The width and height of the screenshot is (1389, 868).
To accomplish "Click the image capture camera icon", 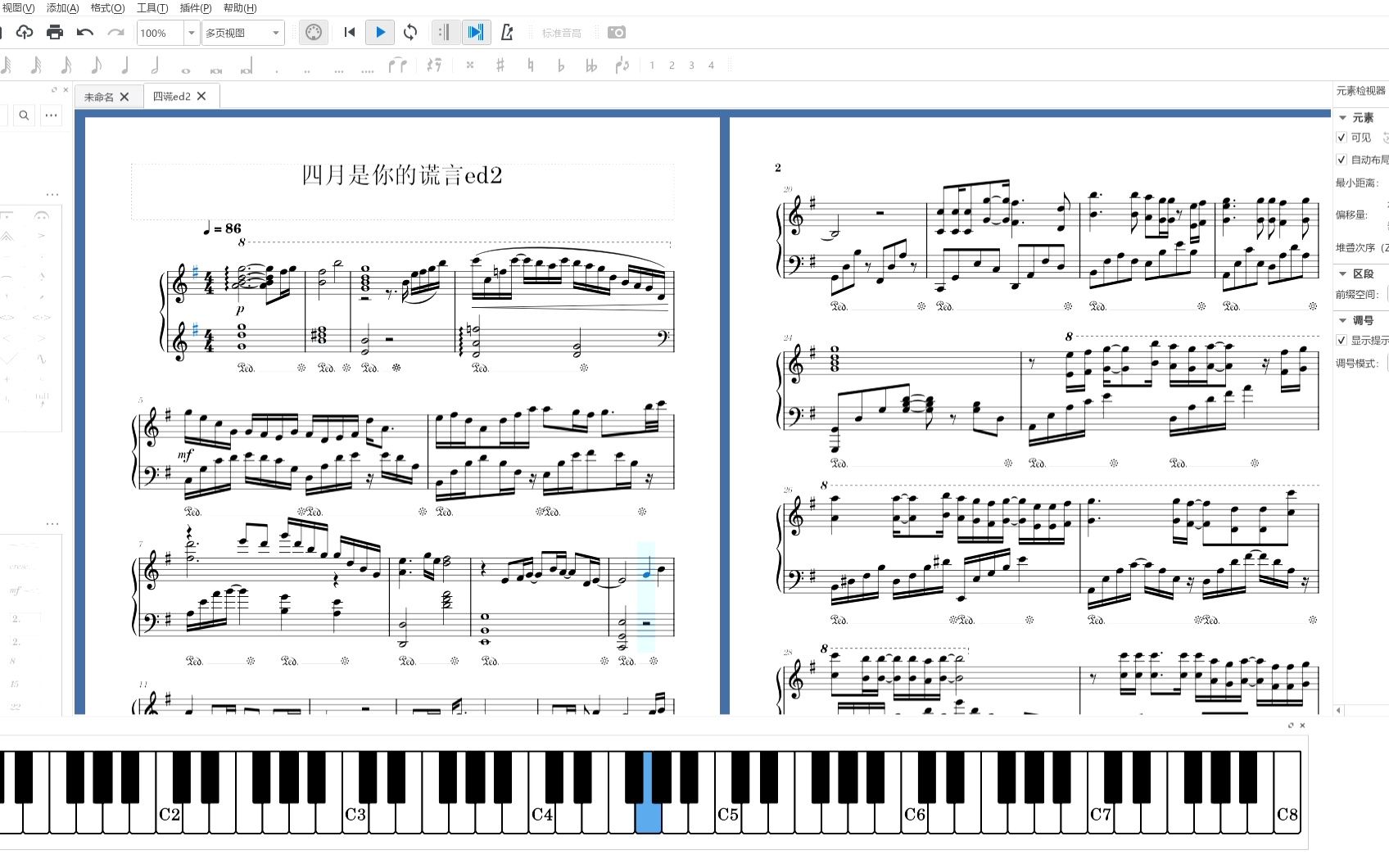I will 617,32.
